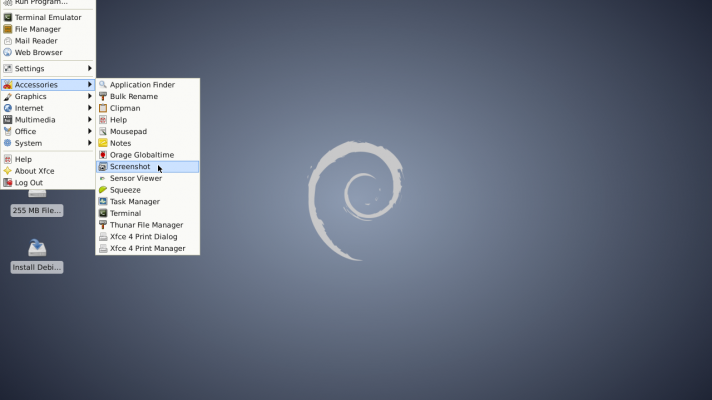Click the Graphics paintbrush icon
This screenshot has height=400, width=712.
click(x=8, y=97)
